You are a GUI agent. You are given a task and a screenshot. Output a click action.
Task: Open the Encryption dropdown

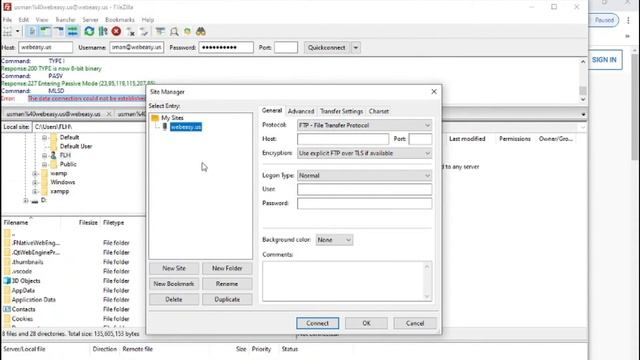pyautogui.click(x=364, y=153)
